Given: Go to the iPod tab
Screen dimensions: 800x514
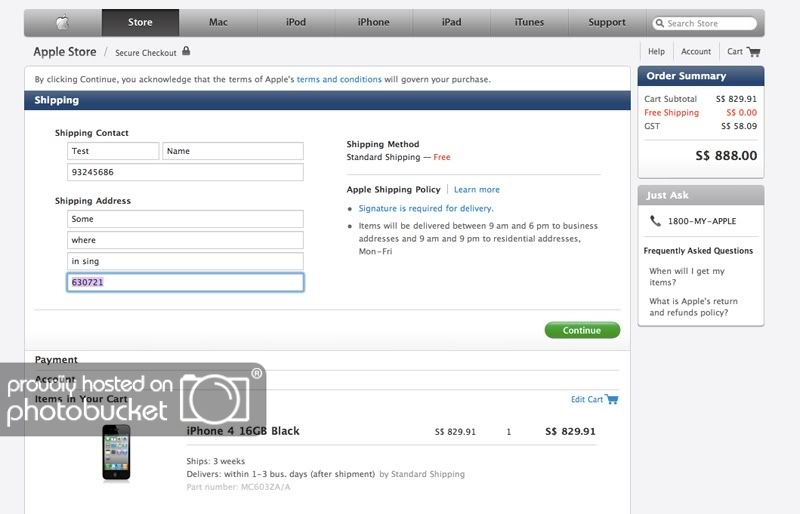Looking at the screenshot, I should click(296, 22).
